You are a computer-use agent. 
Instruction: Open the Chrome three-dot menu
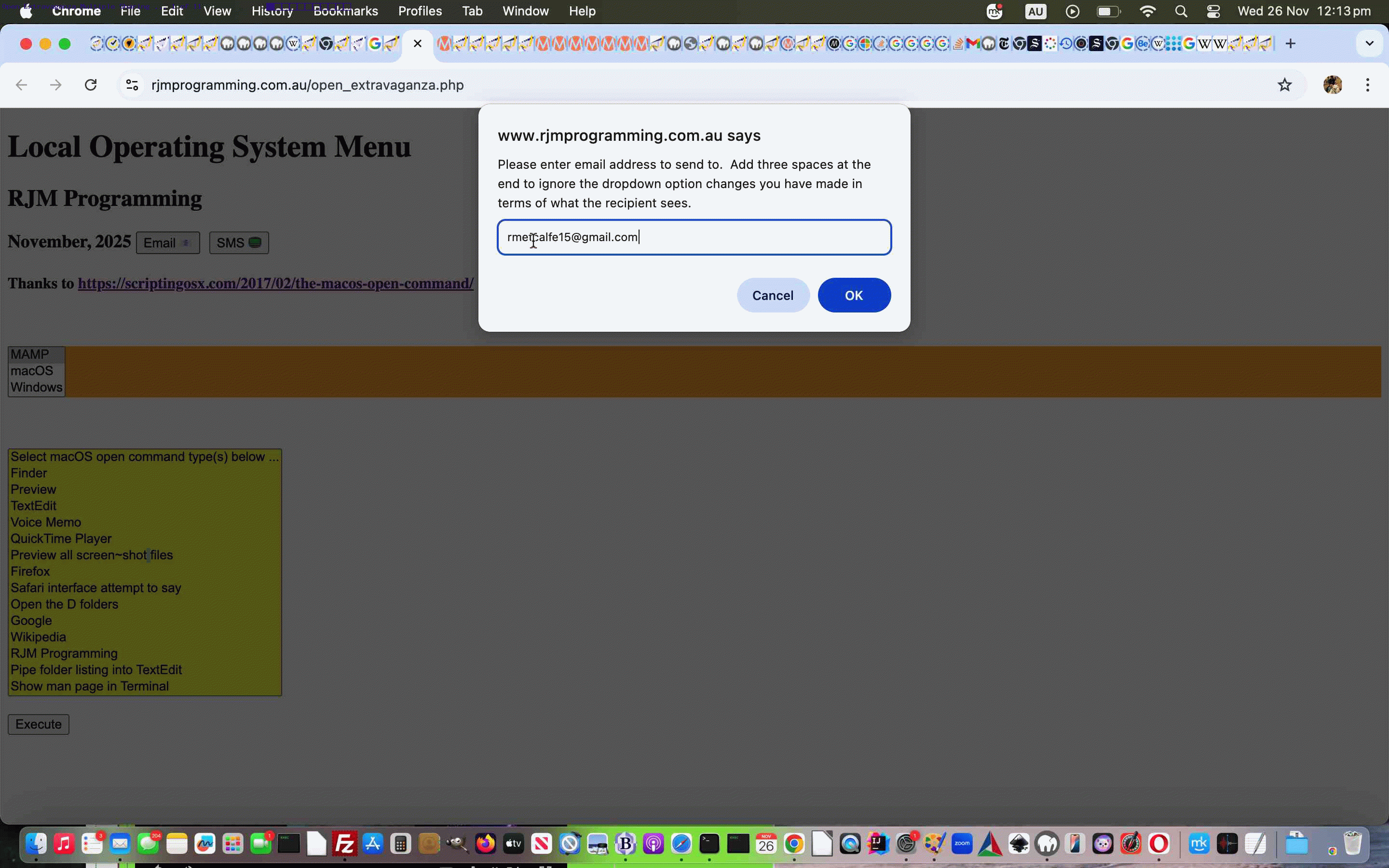1368,85
